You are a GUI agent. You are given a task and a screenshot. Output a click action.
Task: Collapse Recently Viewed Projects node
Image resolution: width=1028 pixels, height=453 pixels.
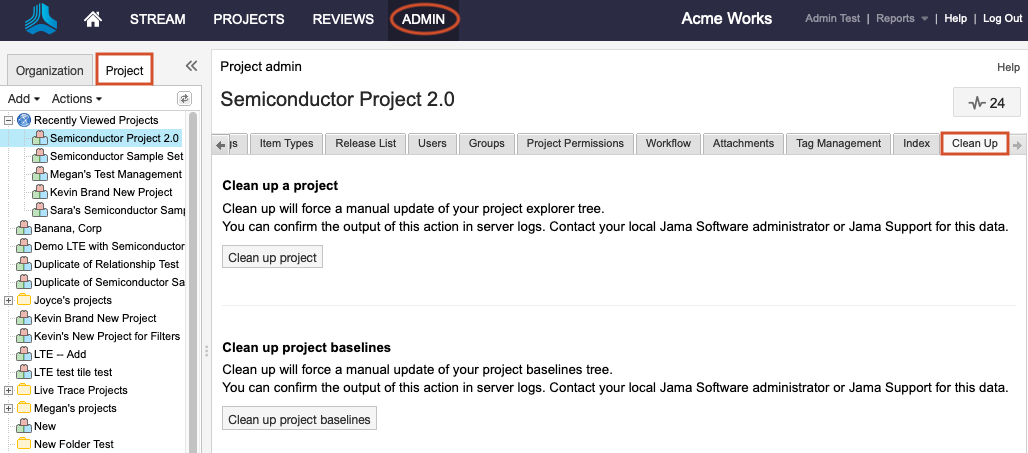[9, 120]
